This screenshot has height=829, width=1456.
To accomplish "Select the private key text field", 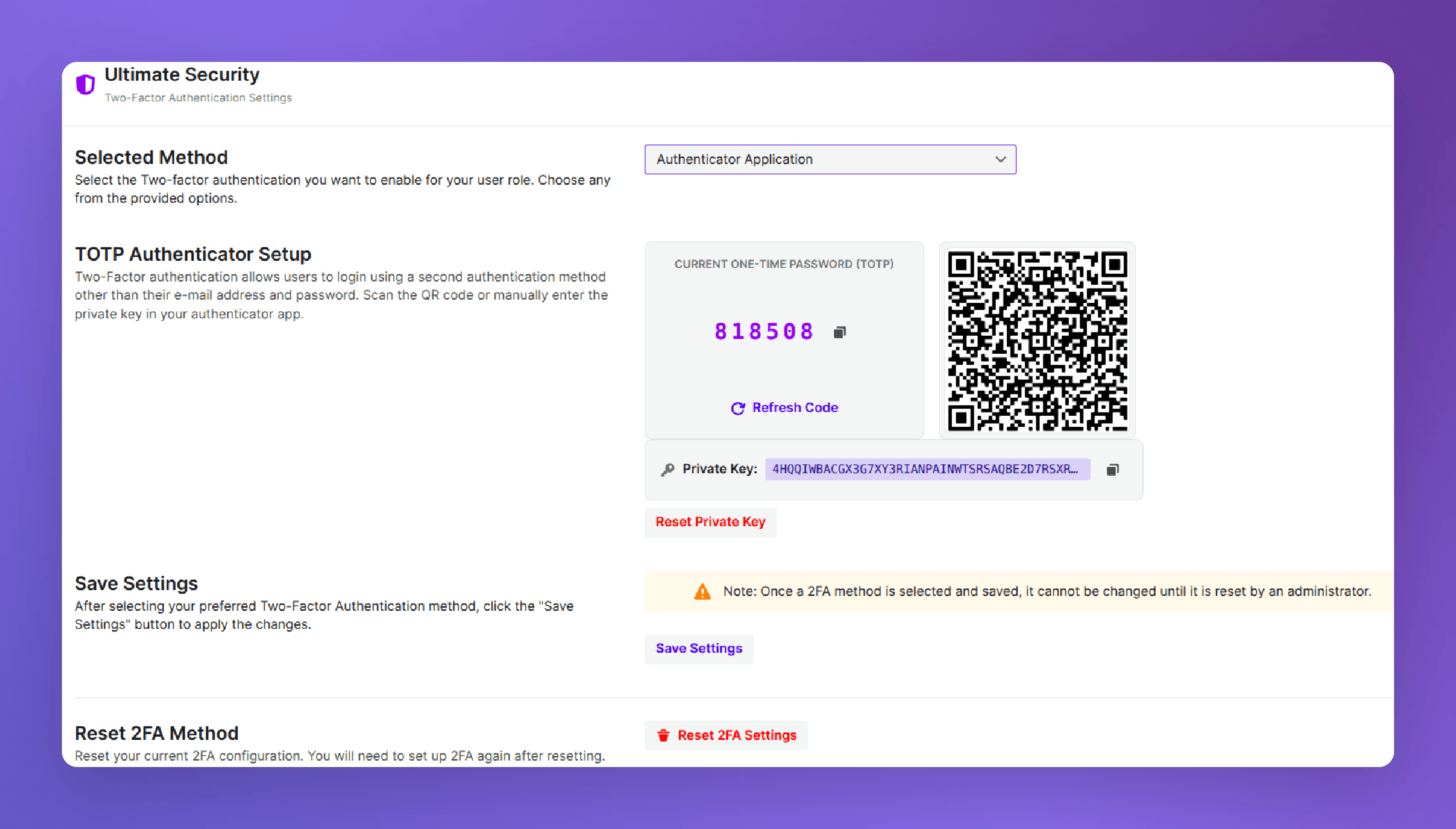I will pos(927,469).
